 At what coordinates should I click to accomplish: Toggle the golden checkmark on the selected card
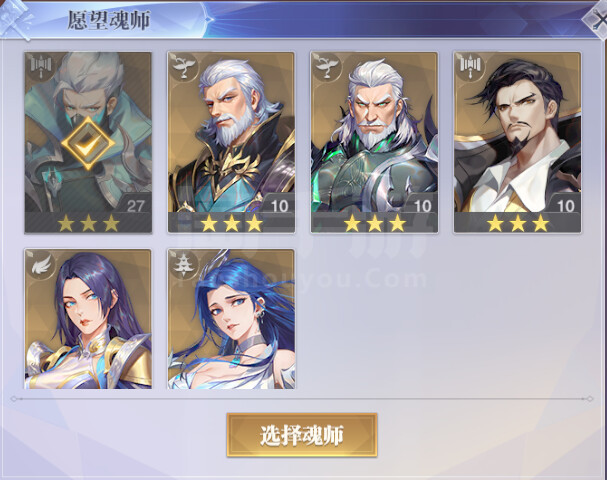click(88, 143)
